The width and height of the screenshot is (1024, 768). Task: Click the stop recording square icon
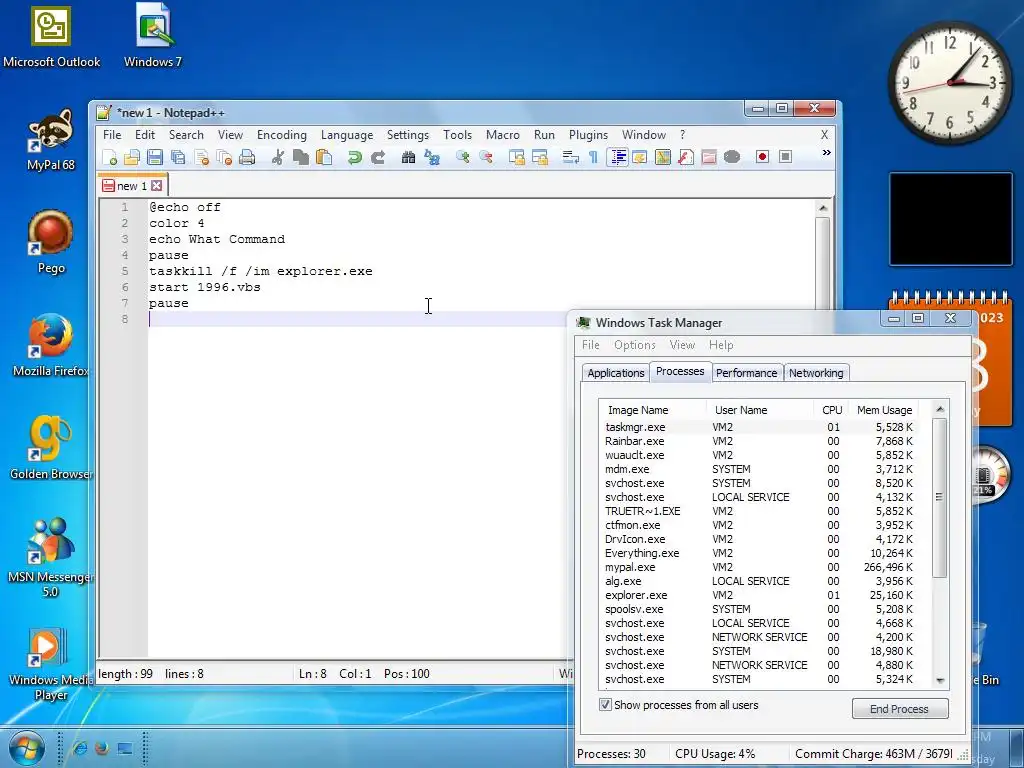click(786, 157)
